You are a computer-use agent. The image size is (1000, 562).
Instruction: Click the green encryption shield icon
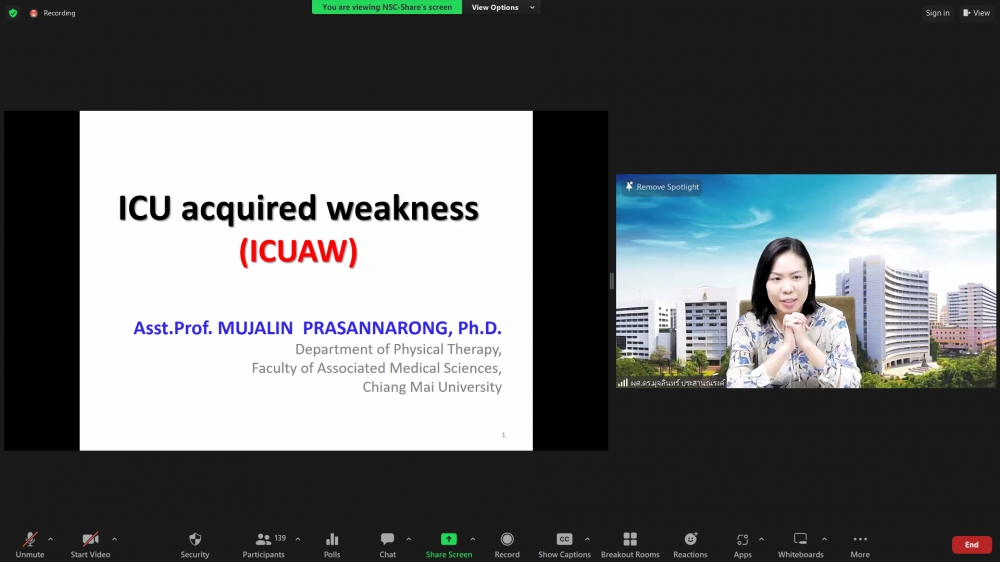click(x=13, y=13)
